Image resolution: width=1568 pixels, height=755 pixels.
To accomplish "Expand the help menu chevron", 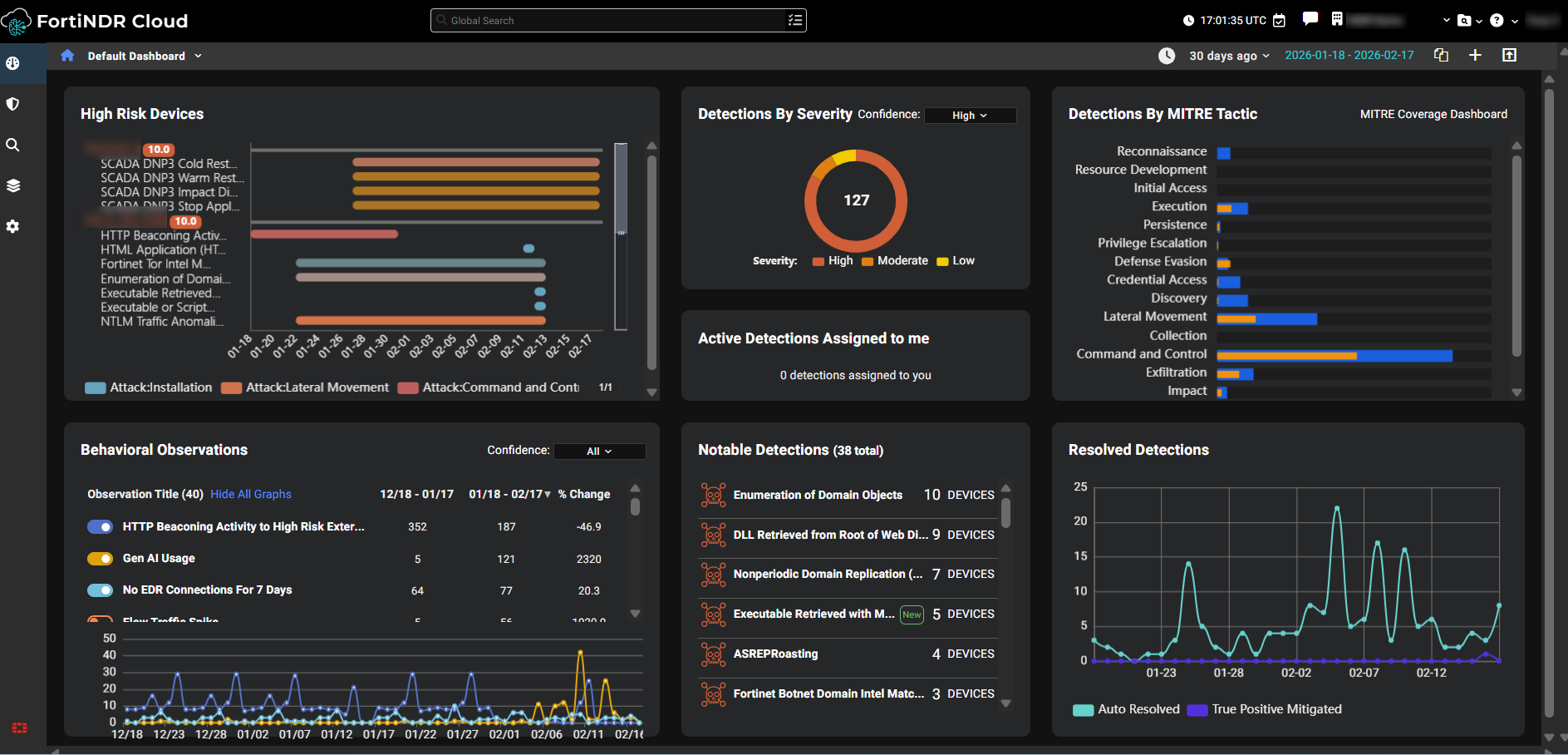I will (x=1515, y=21).
